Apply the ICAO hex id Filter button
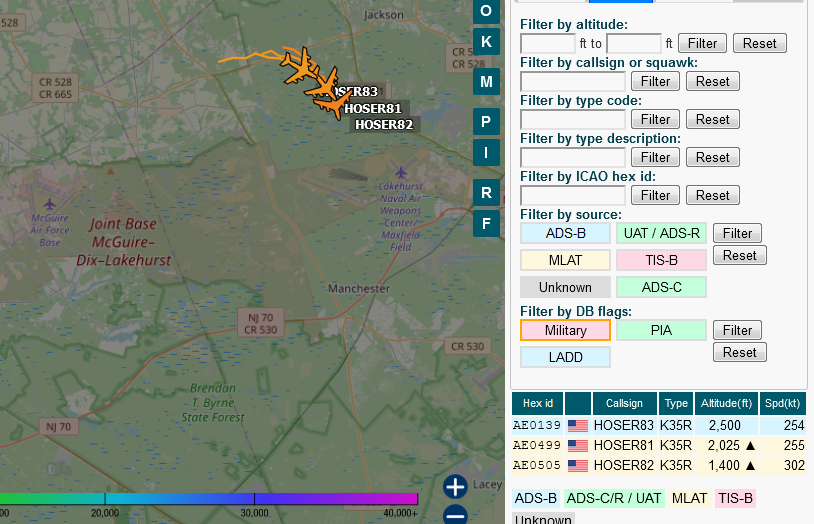 coord(655,195)
